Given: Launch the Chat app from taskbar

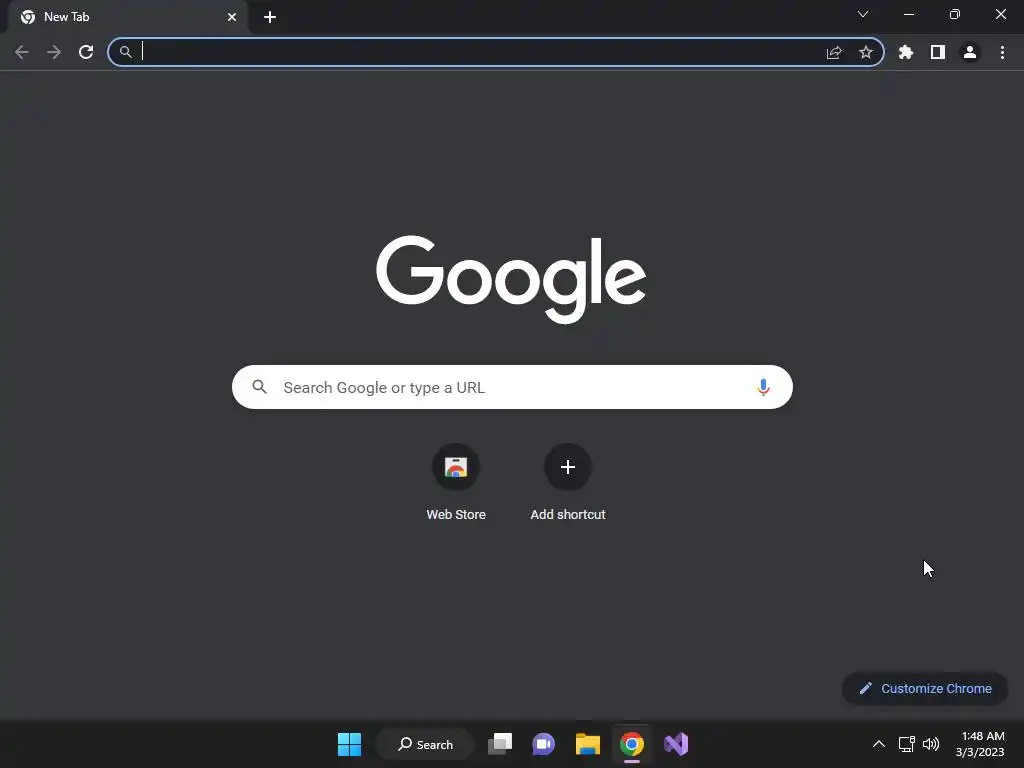Looking at the screenshot, I should pyautogui.click(x=543, y=744).
